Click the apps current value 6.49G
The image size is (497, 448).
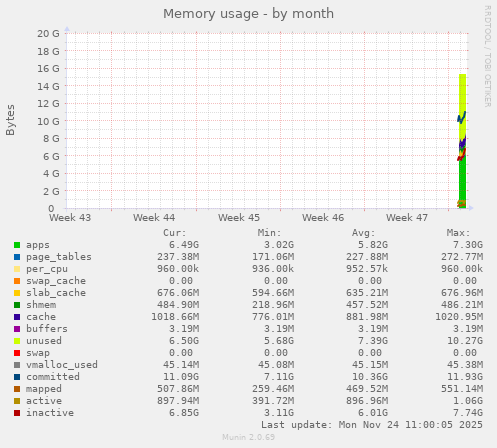click(x=184, y=245)
